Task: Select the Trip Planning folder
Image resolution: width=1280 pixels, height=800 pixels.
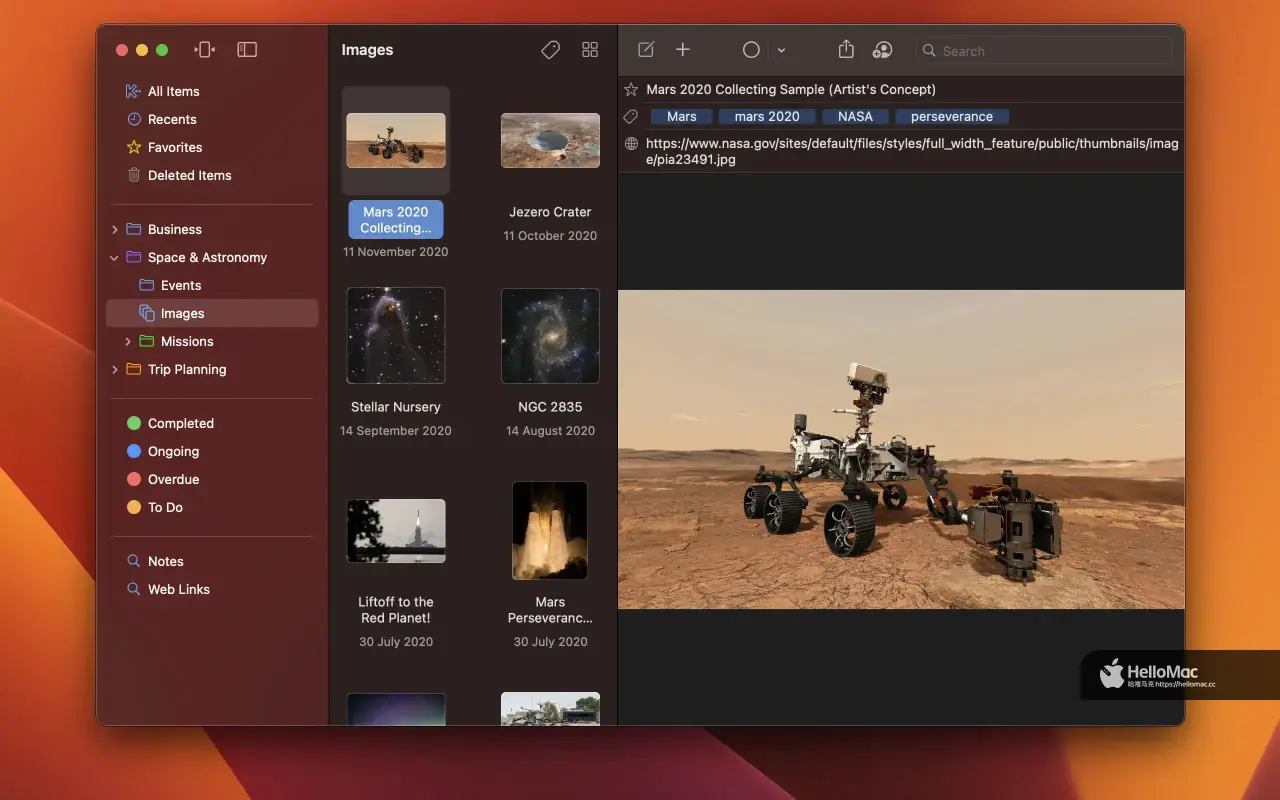Action: click(187, 369)
